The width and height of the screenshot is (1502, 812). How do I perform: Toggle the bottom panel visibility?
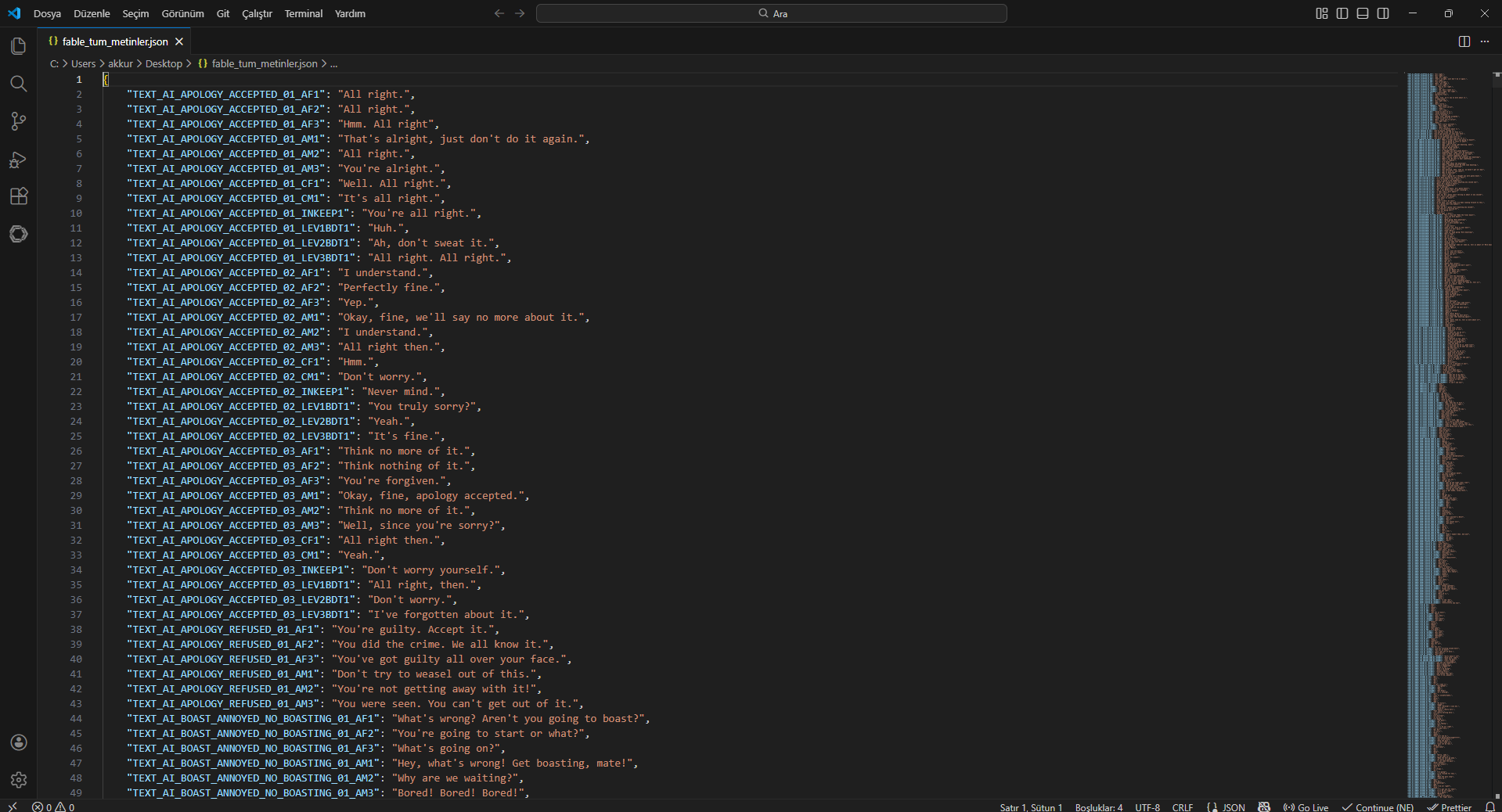click(x=1363, y=13)
